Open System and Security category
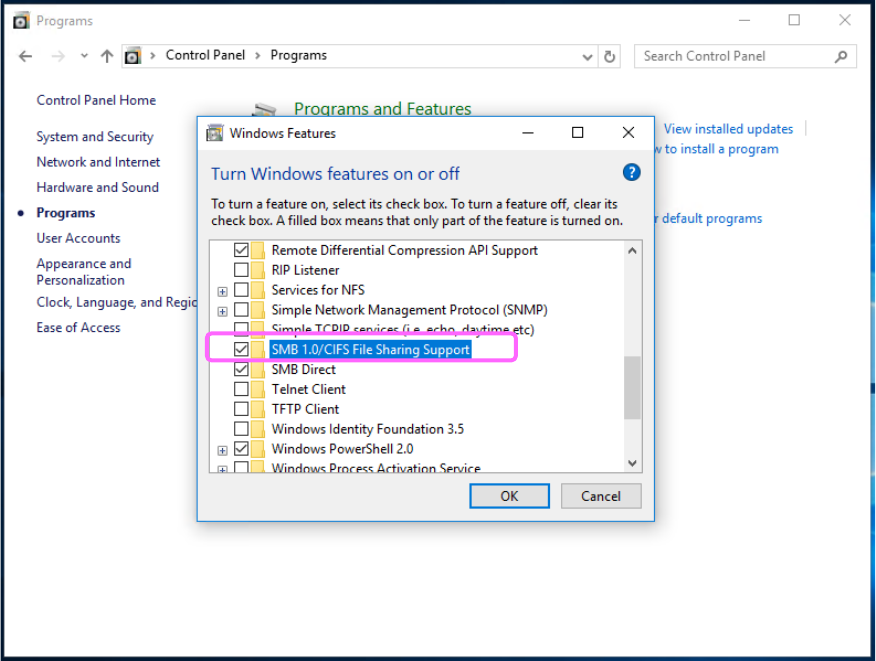The height and width of the screenshot is (661, 876). point(95,137)
